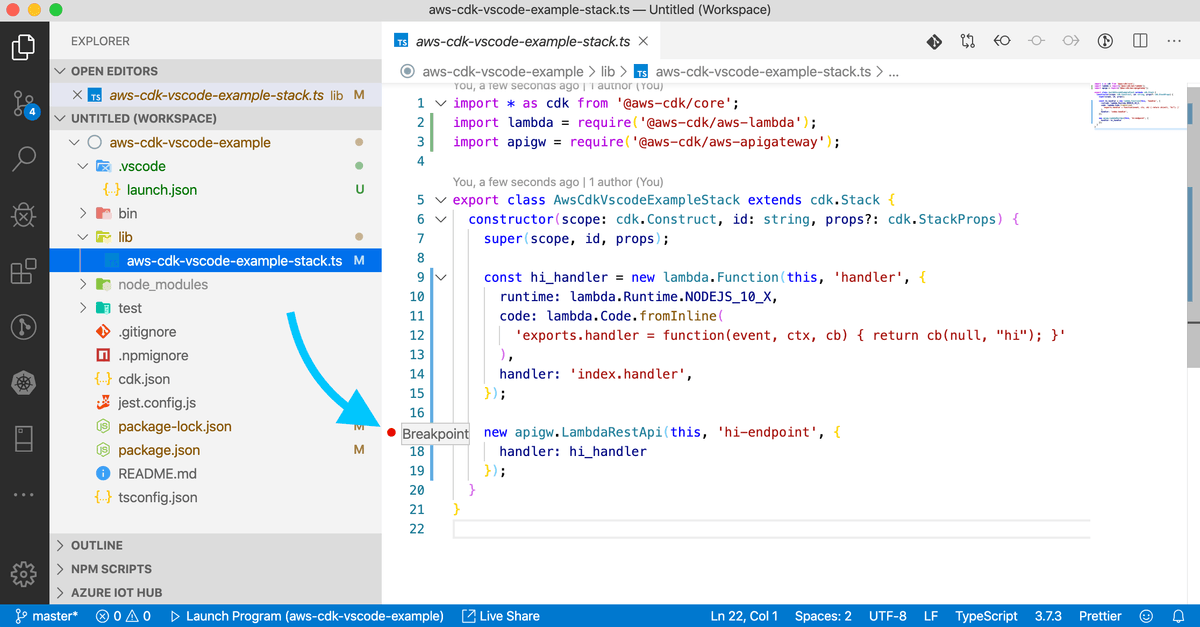This screenshot has width=1200, height=627.
Task: Open the Extensions view
Action: (x=24, y=270)
